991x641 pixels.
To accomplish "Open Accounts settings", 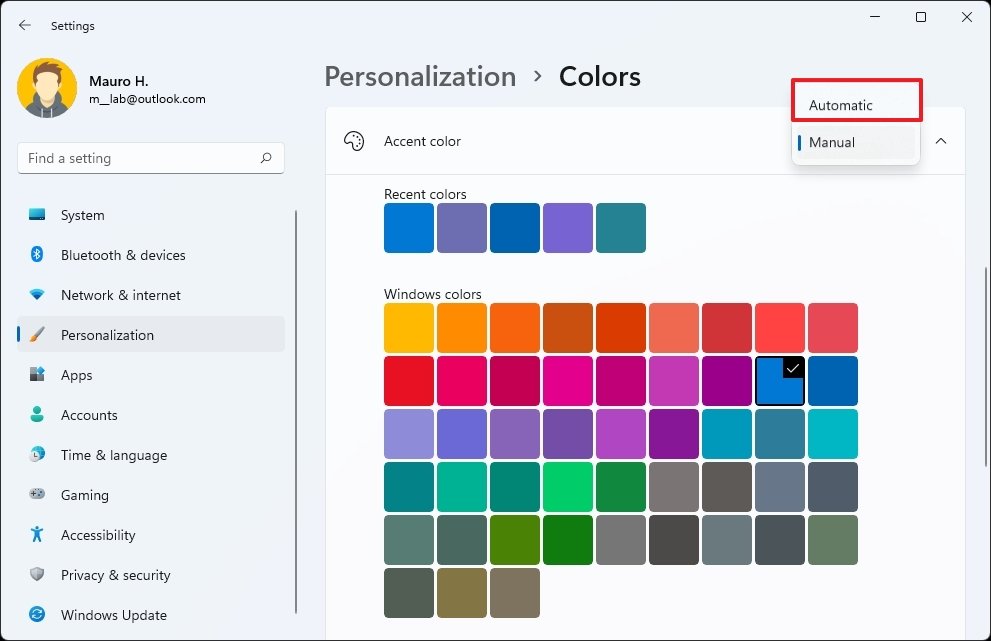I will tap(87, 415).
